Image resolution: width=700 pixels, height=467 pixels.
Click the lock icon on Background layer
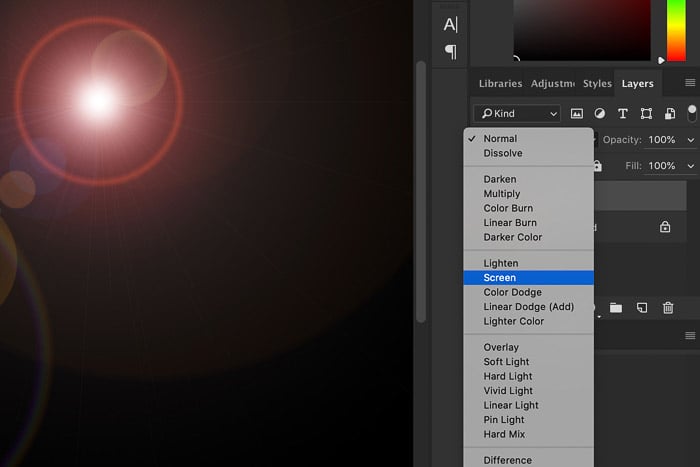pyautogui.click(x=665, y=227)
